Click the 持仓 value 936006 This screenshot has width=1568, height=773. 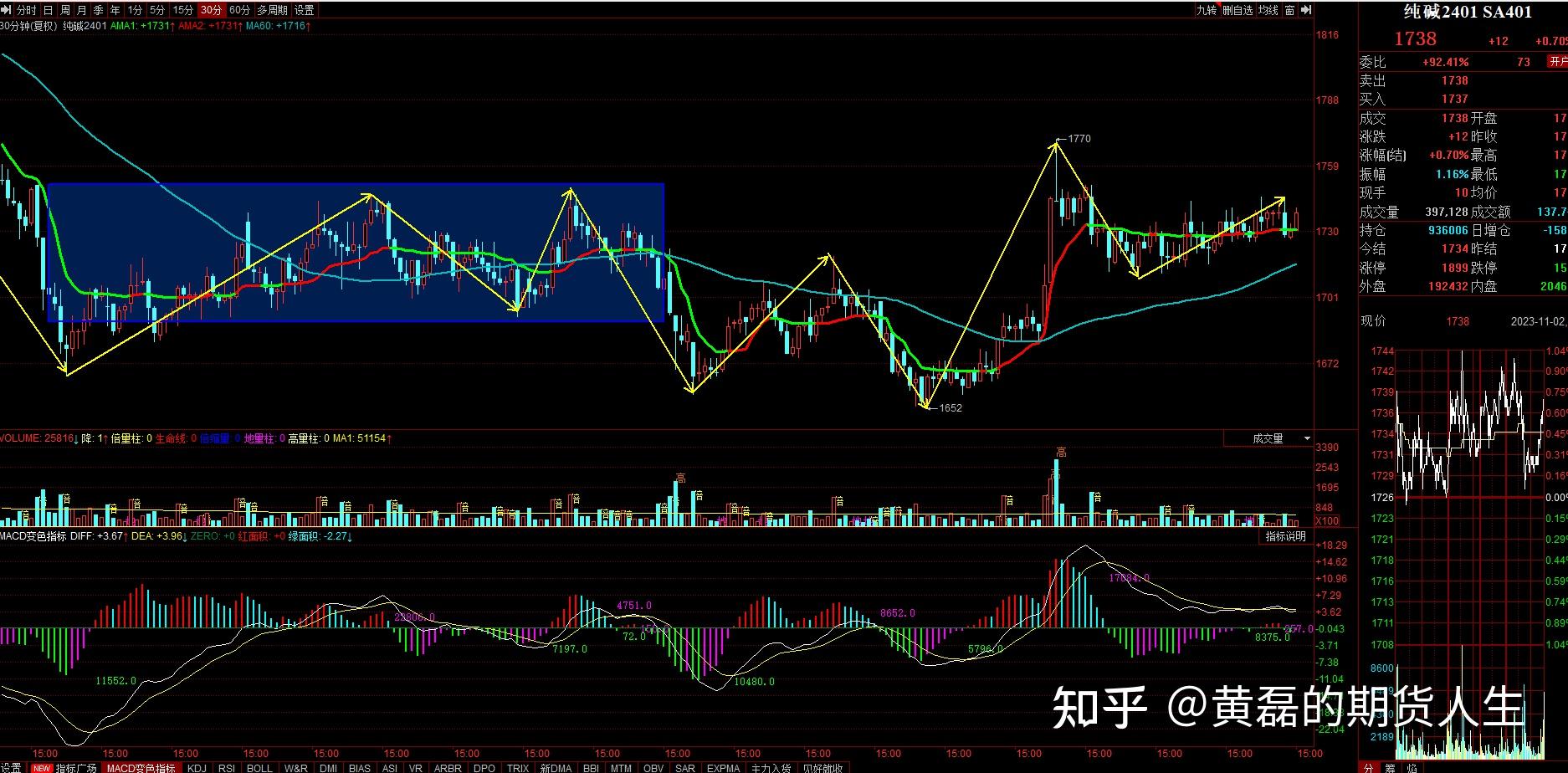click(1448, 230)
